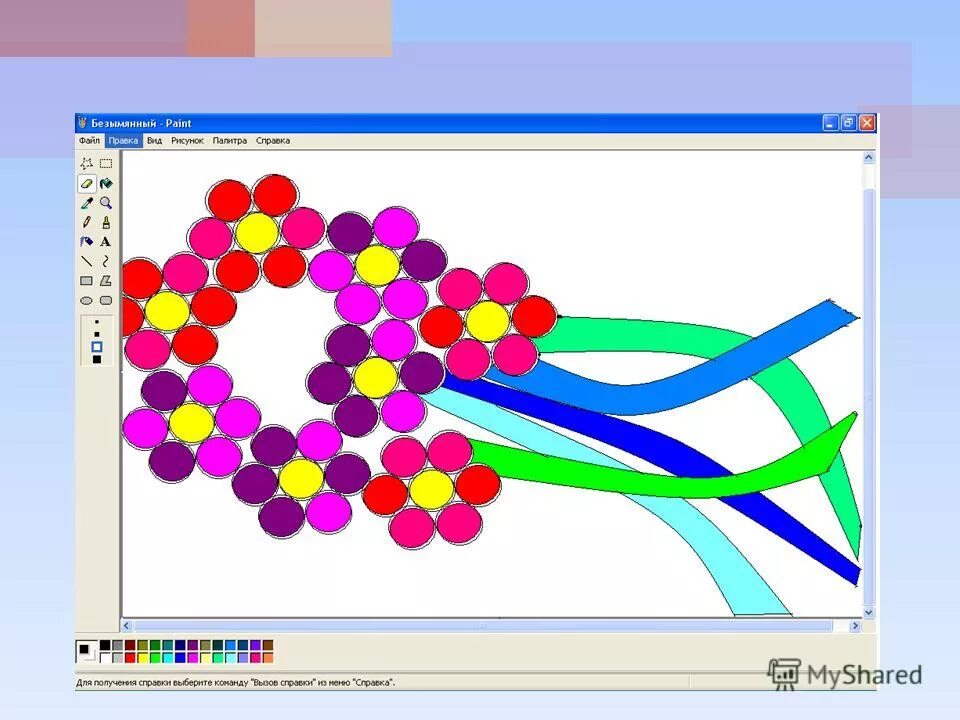Select the Curve tool

(x=105, y=261)
